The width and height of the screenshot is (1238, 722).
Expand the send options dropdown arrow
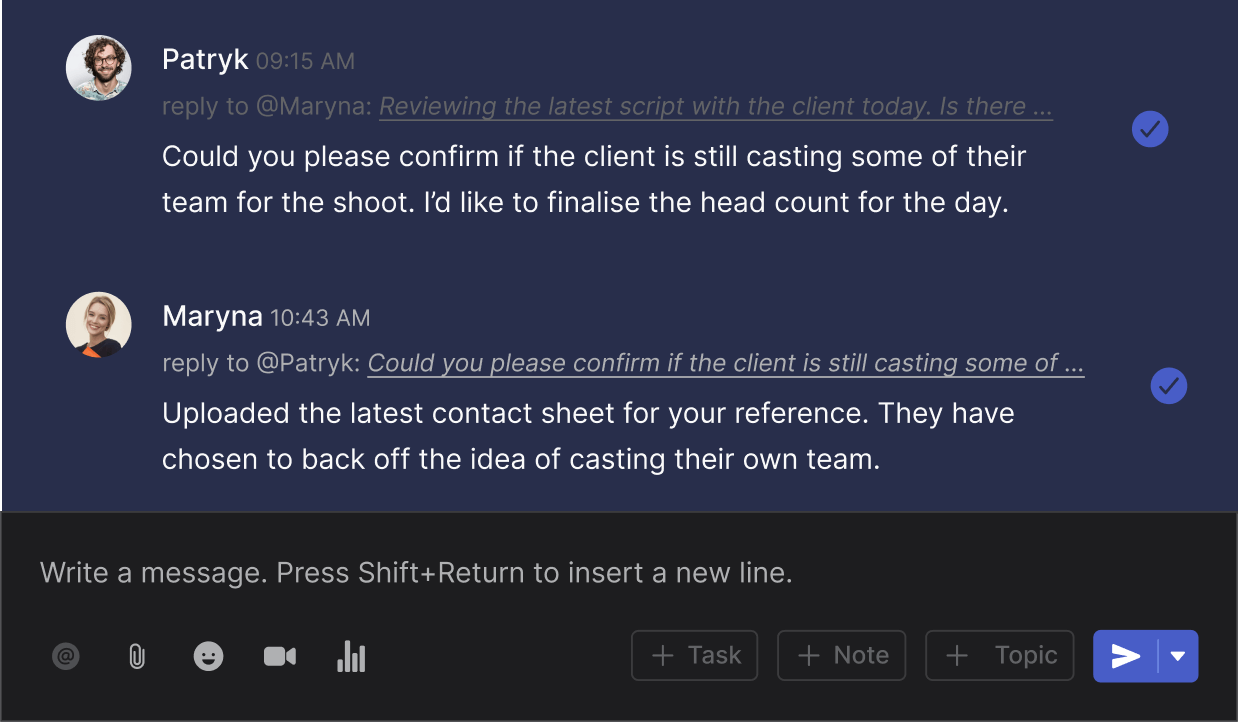point(1178,656)
